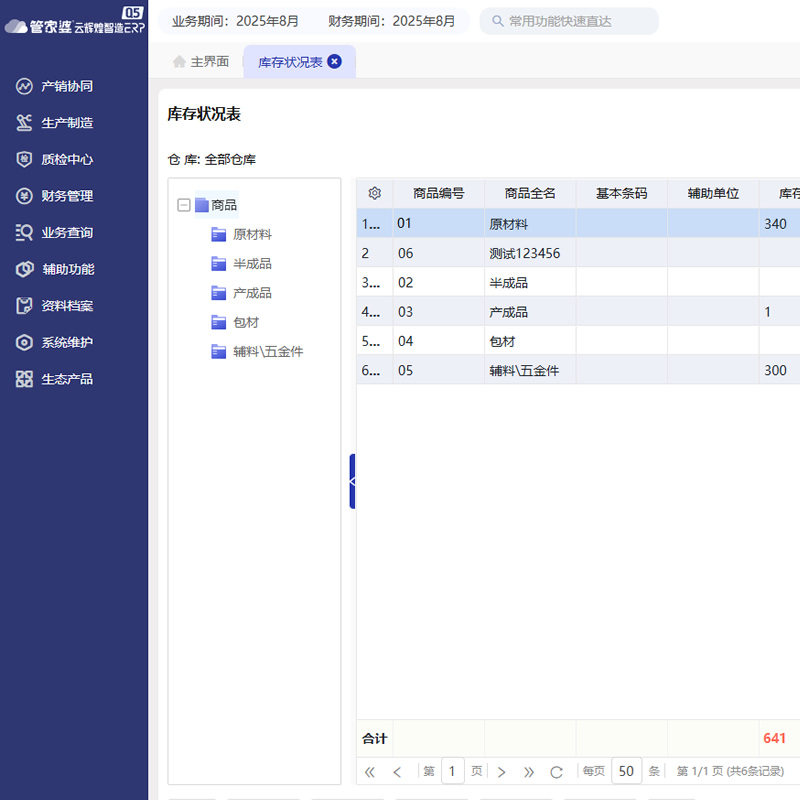Select table cell 包材 in row 04
800x800 pixels.
[530, 341]
